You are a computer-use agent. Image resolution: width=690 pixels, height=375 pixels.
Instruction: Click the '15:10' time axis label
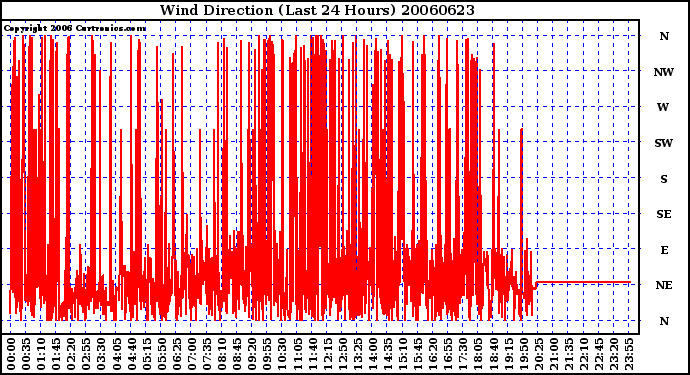coord(403,354)
